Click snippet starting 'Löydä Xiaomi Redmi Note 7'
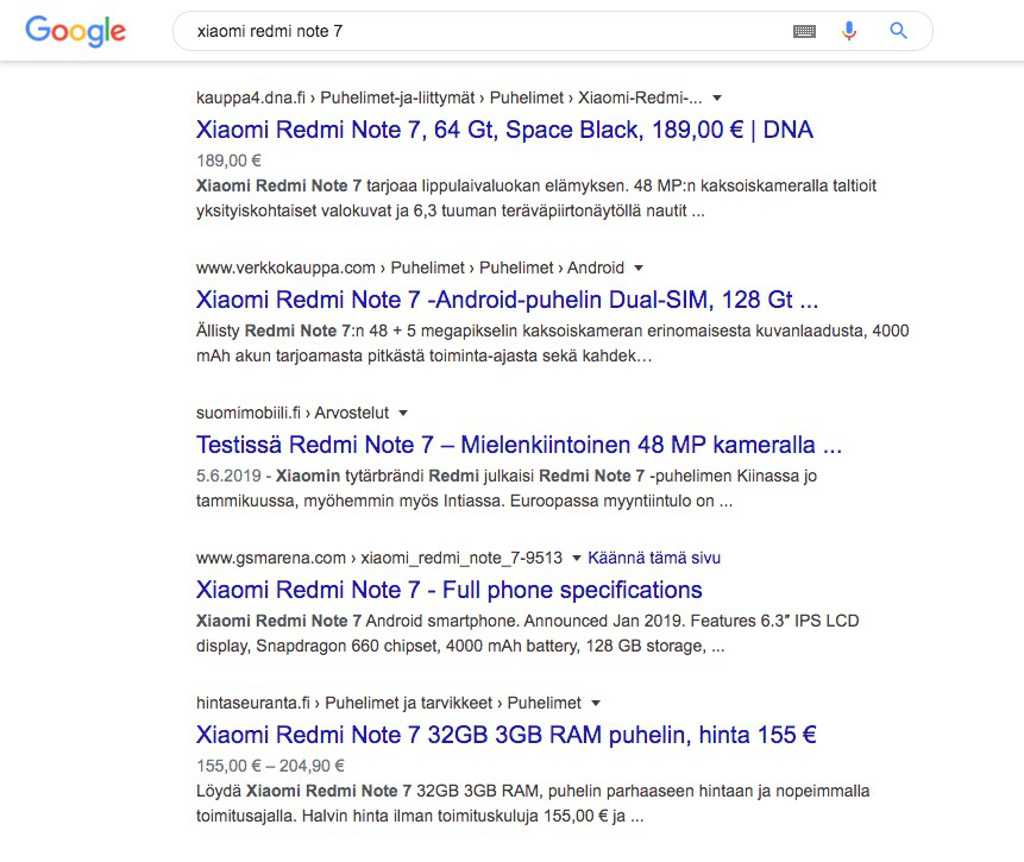The width and height of the screenshot is (1024, 862). 533,803
